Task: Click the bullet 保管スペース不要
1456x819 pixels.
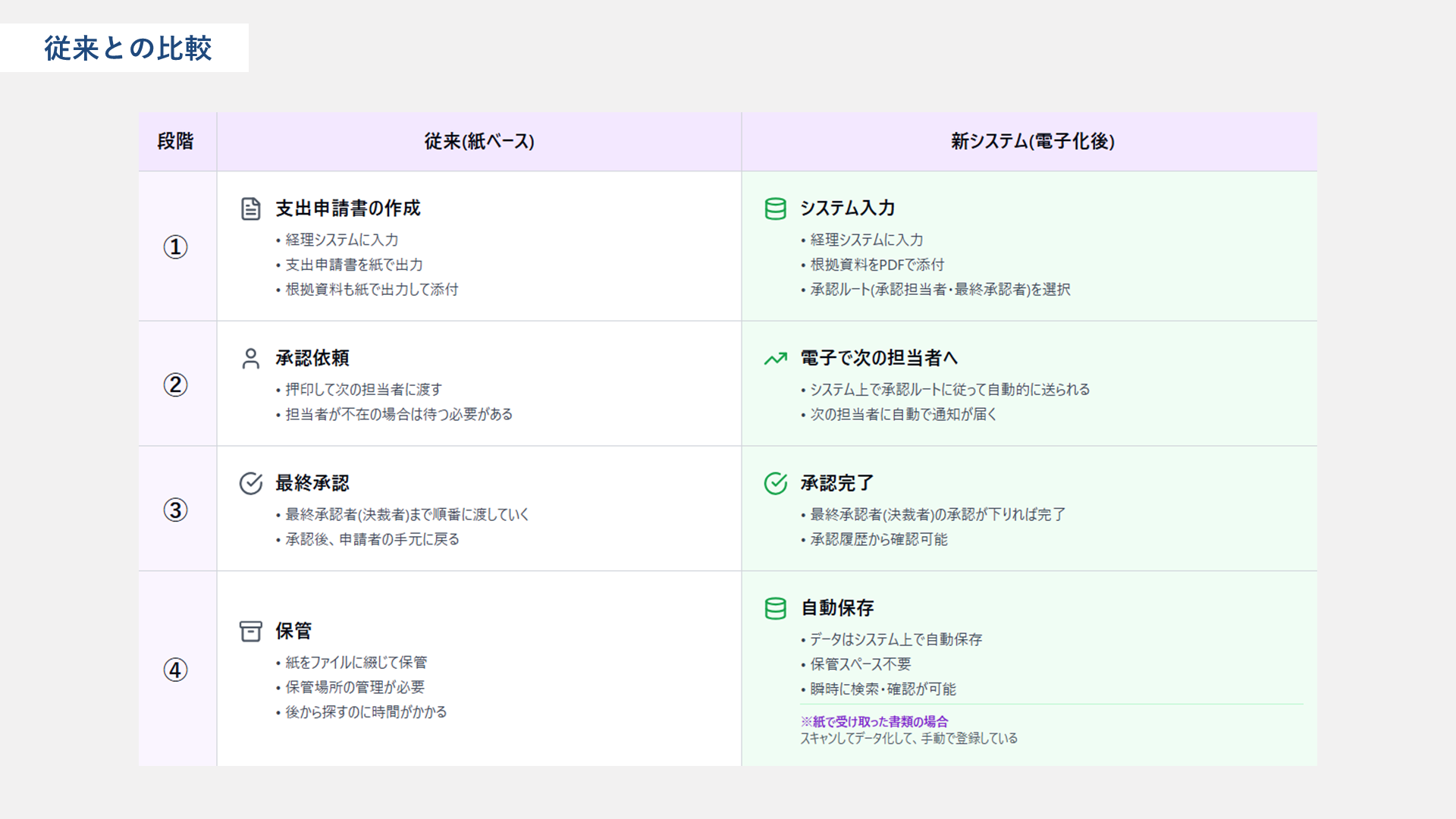Action: pyautogui.click(x=856, y=664)
